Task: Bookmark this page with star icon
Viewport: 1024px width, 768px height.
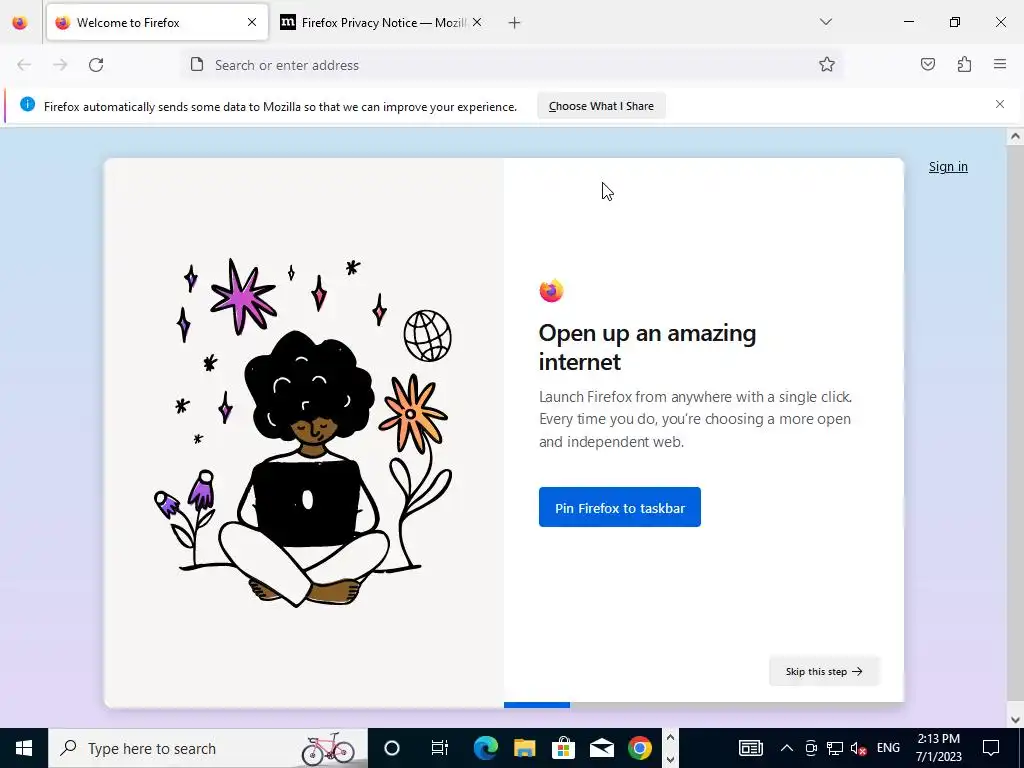Action: [827, 64]
